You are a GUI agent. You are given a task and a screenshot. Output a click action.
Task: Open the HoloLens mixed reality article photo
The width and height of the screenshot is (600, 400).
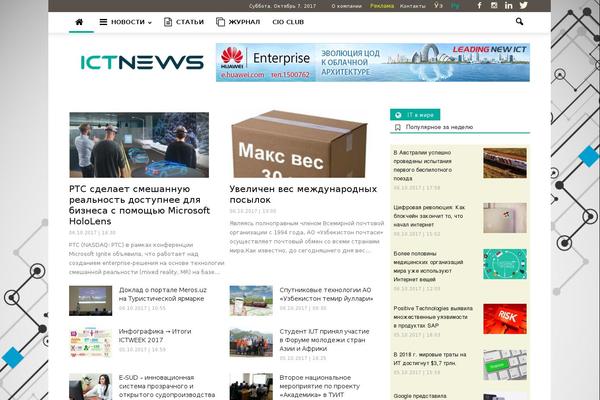click(139, 145)
